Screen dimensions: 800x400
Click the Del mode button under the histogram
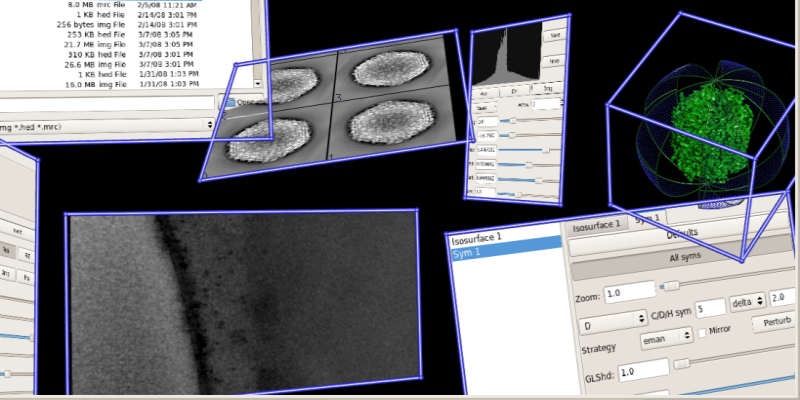click(x=514, y=92)
